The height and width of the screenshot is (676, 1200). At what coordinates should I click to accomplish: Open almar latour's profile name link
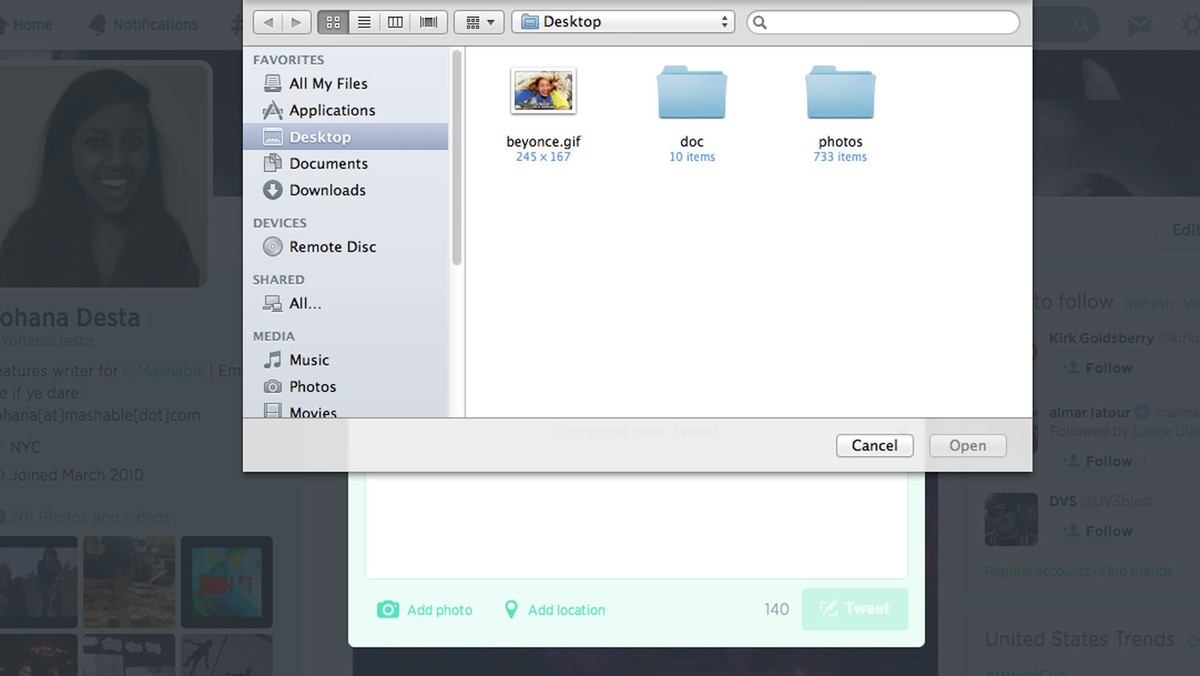(1090, 412)
